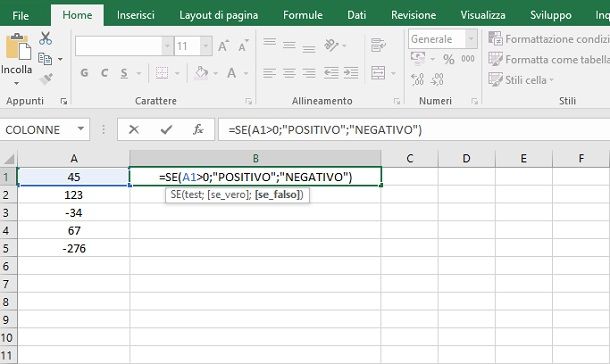Click the Incolla paste icon
The image size is (610, 364).
click(x=18, y=47)
